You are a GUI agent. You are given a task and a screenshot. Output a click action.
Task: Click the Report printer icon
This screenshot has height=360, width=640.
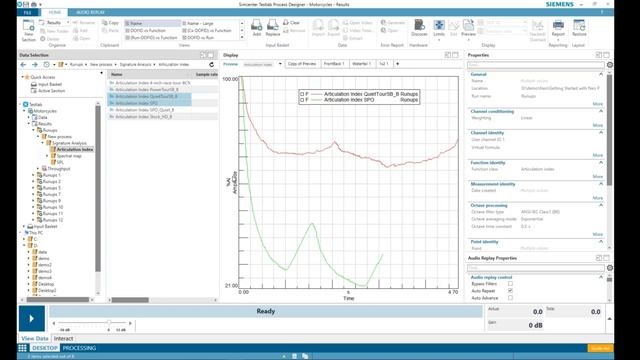(x=558, y=28)
